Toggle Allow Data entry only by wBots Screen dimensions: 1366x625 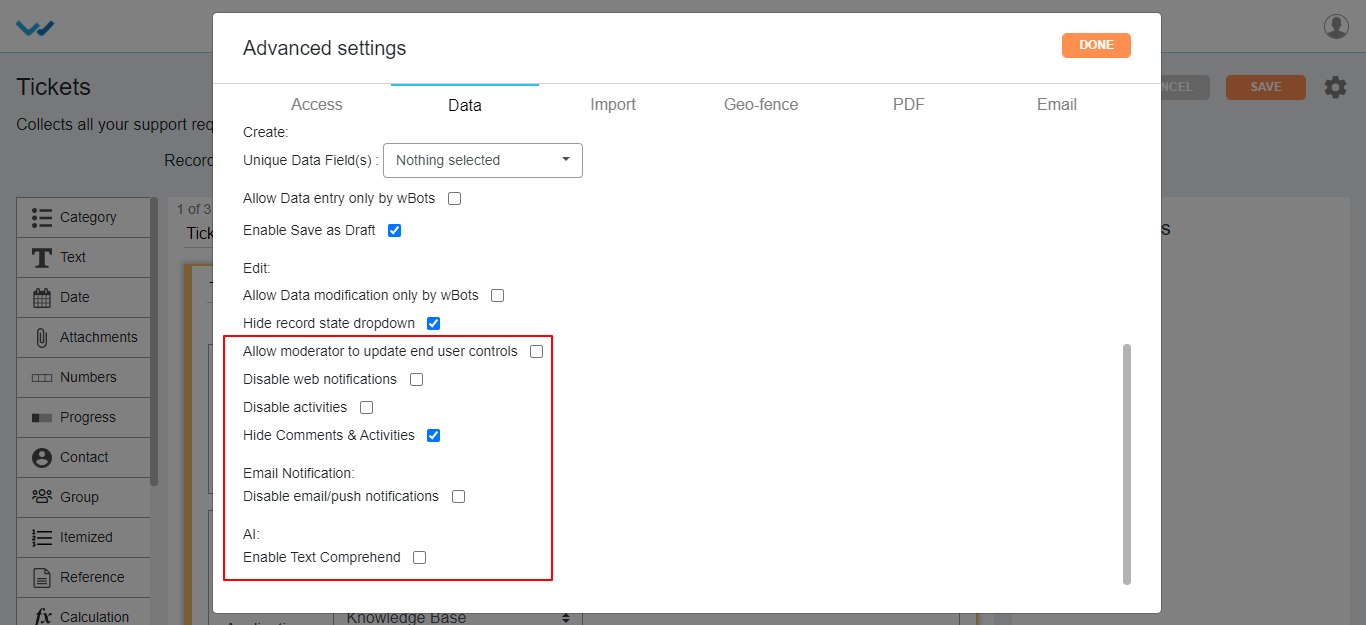click(455, 198)
